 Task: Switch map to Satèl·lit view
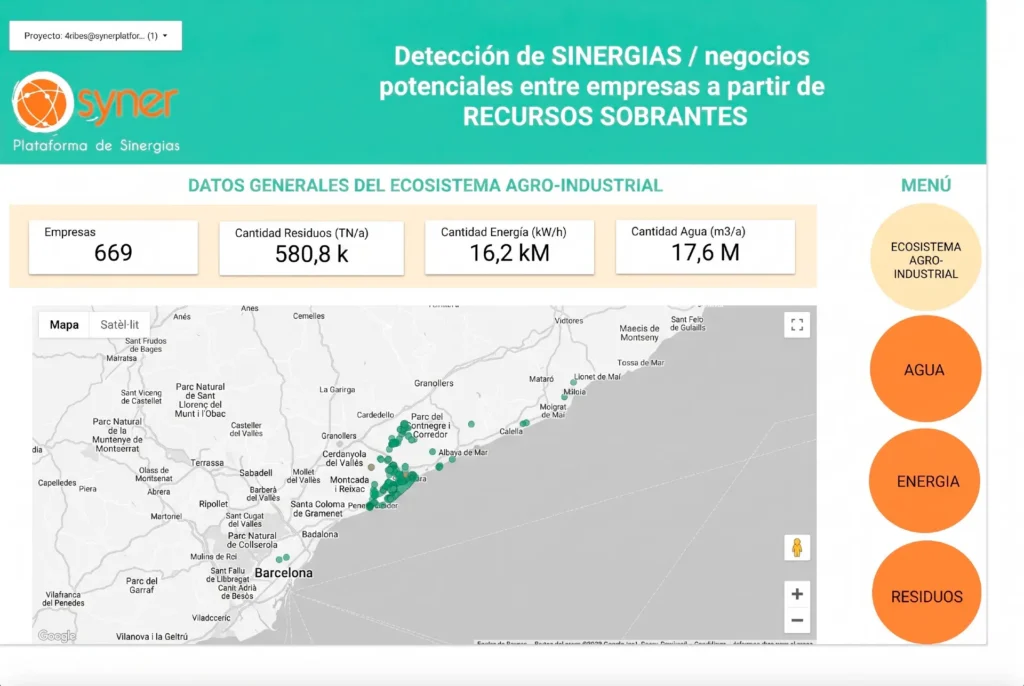[120, 325]
